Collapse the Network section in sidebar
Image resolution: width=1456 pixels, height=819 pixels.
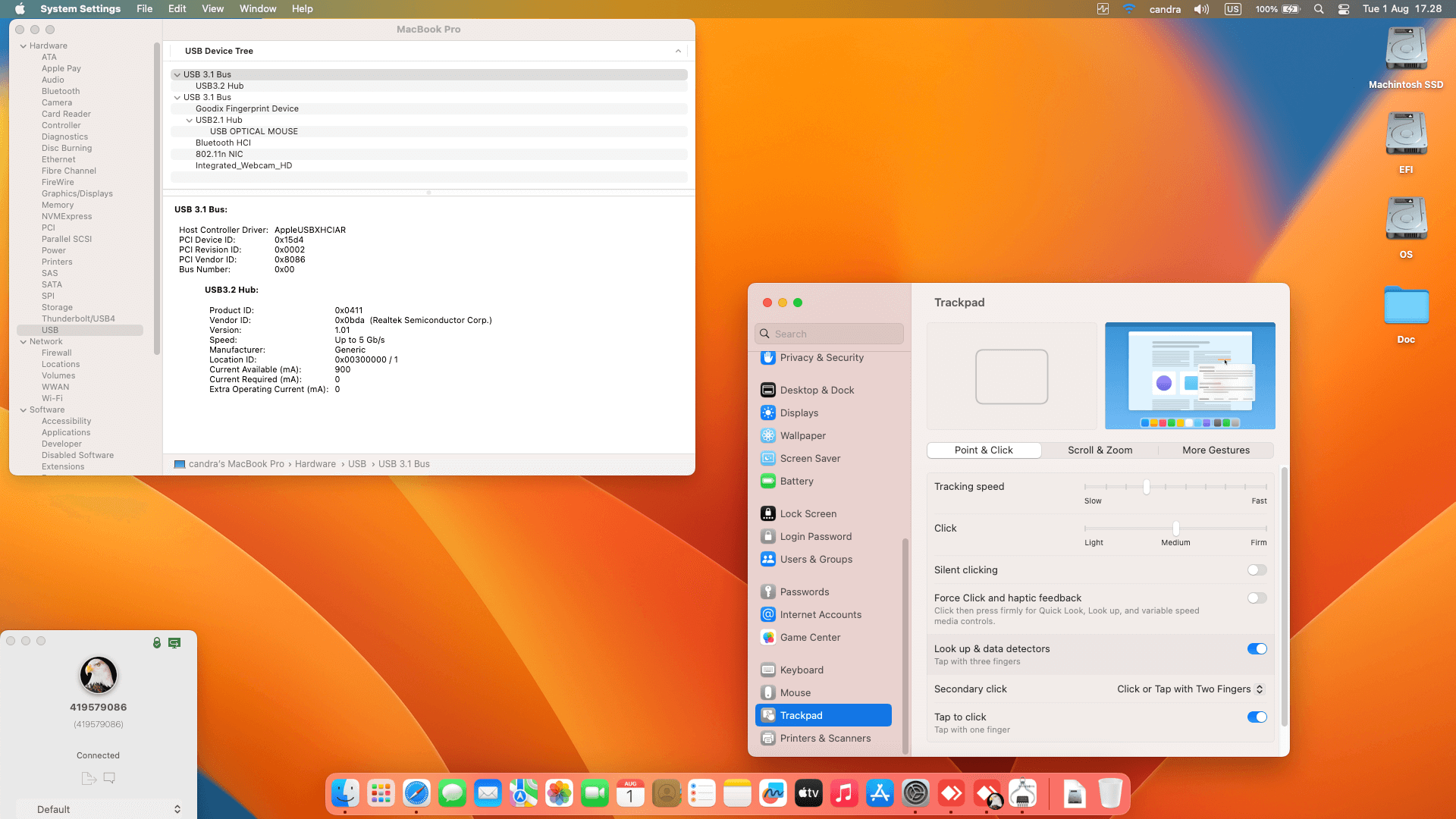[x=24, y=342]
